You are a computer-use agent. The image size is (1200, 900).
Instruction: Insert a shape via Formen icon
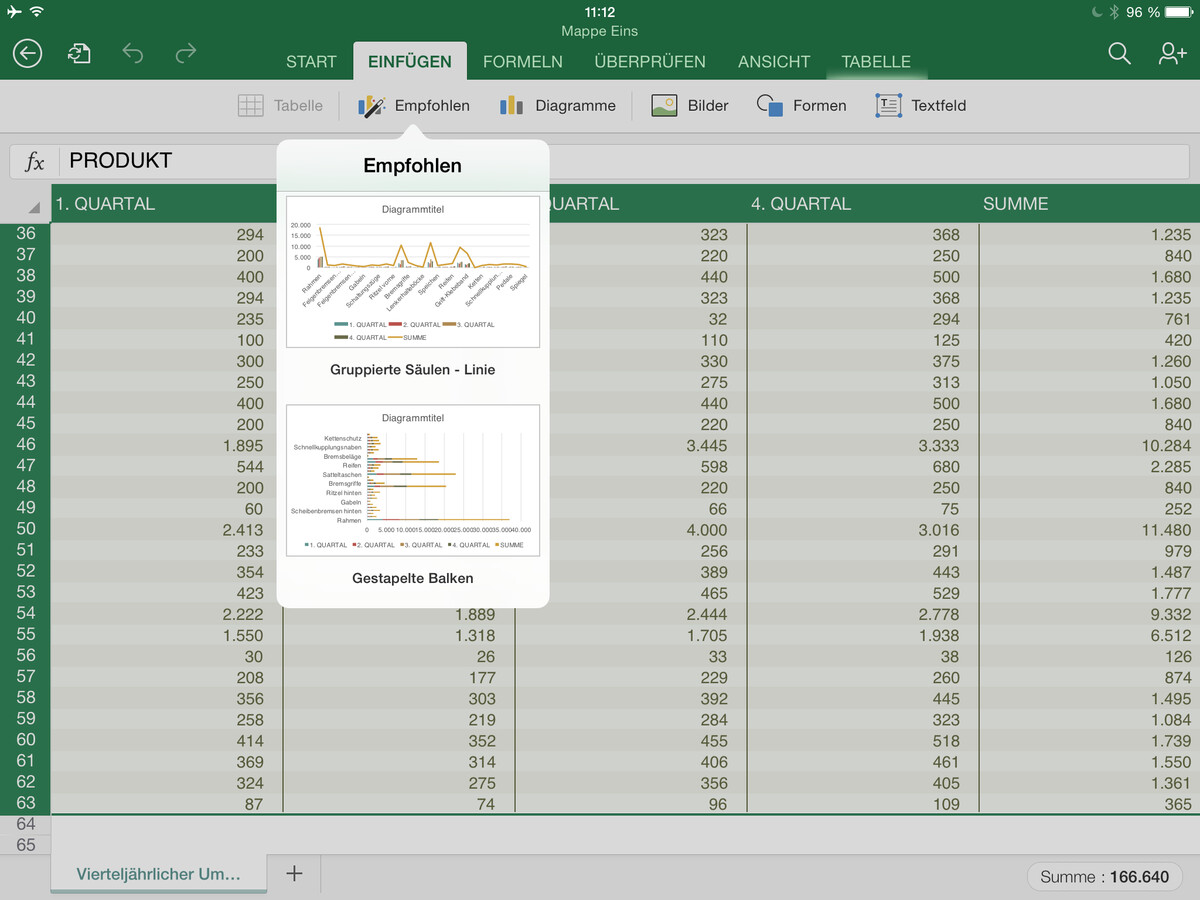click(801, 105)
